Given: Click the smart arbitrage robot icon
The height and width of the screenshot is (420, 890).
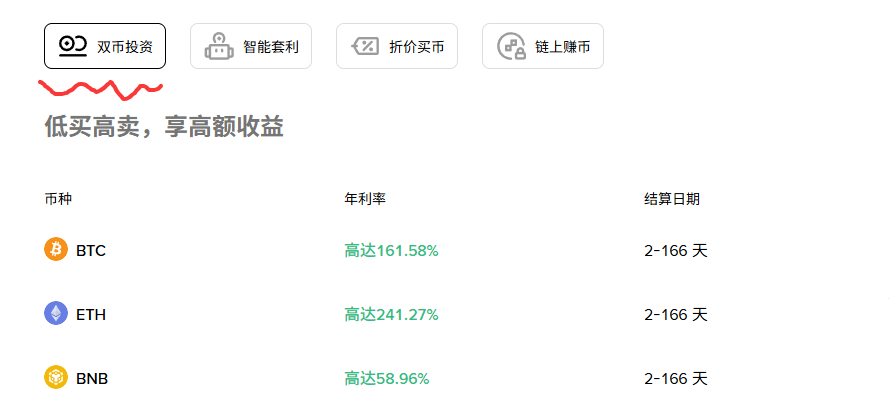Looking at the screenshot, I should point(219,46).
